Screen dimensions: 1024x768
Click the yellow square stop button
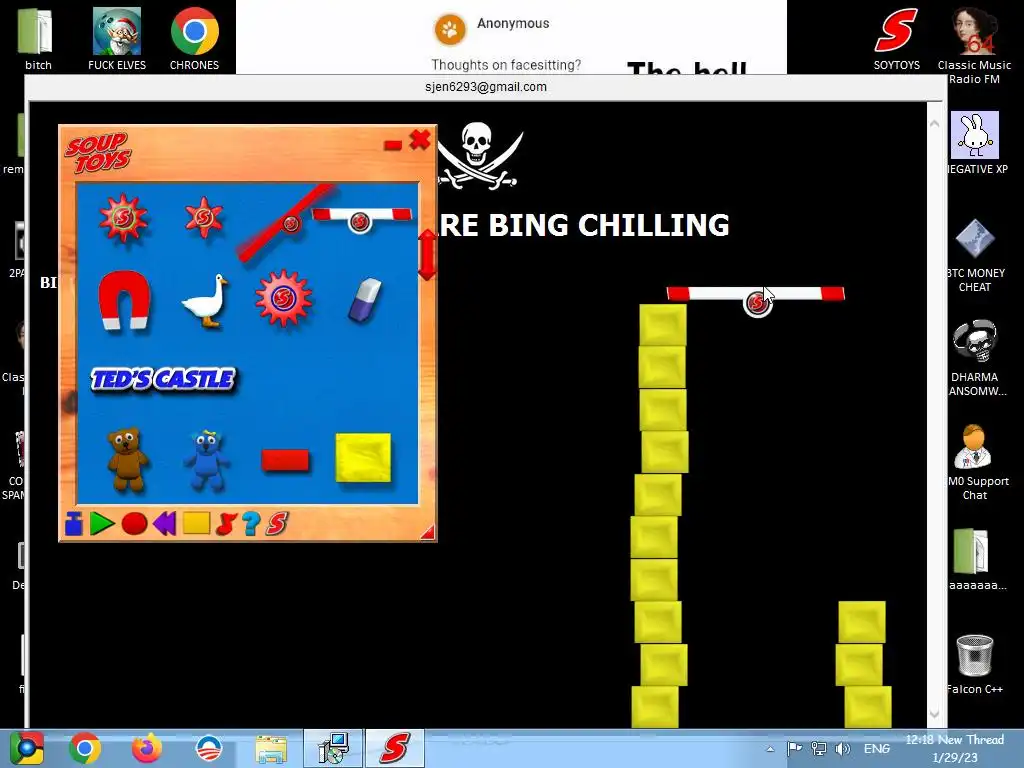click(196, 523)
